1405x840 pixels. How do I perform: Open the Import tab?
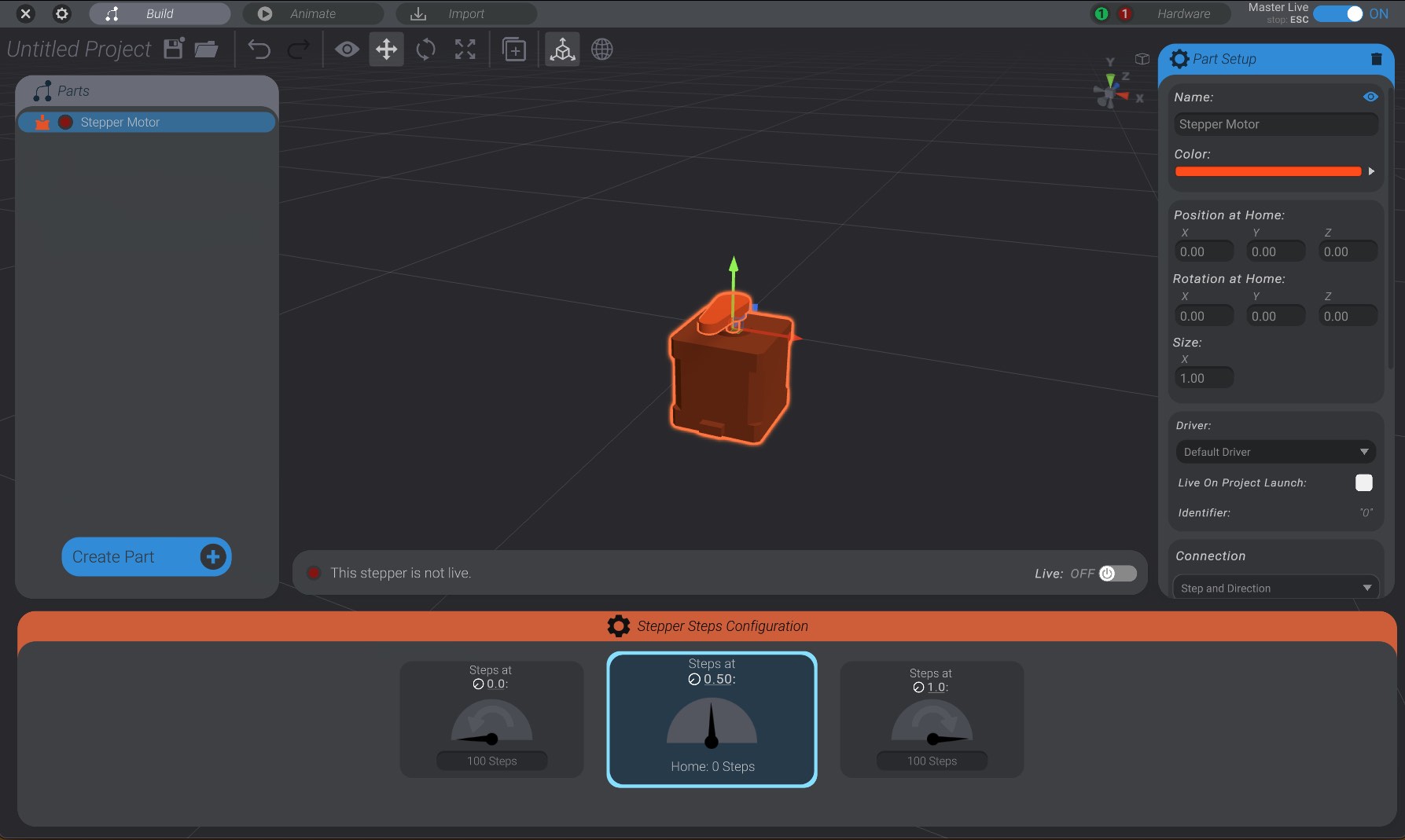(466, 13)
